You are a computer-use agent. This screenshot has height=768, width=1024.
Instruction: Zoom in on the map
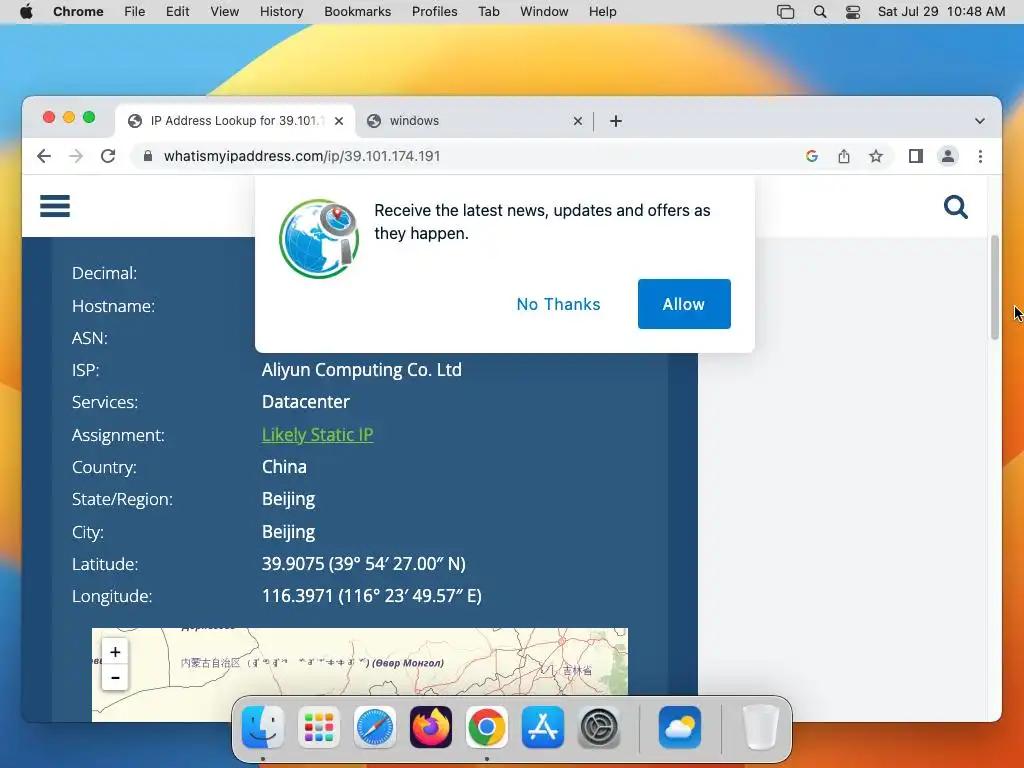pyautogui.click(x=115, y=652)
